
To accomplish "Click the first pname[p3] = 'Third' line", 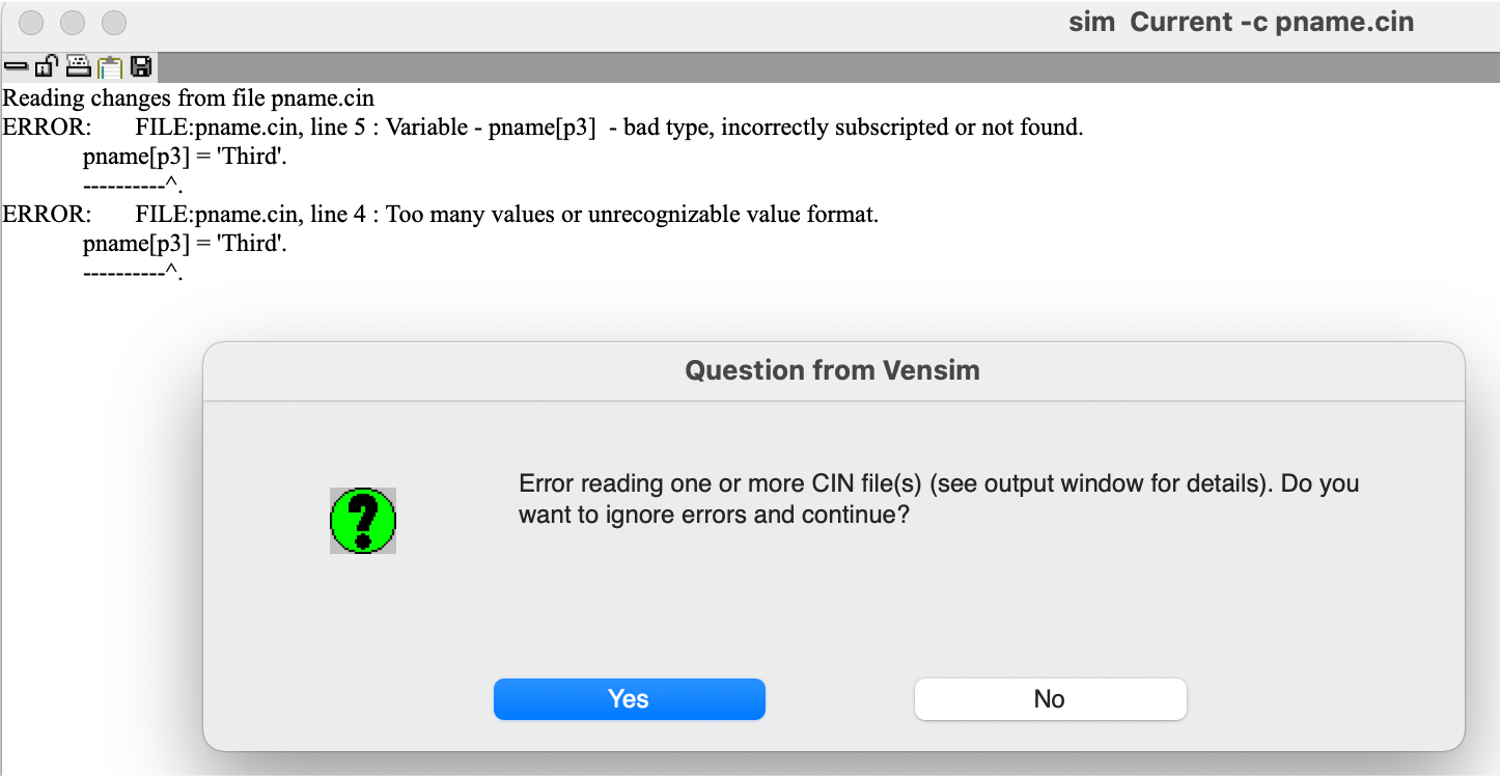I will [185, 157].
